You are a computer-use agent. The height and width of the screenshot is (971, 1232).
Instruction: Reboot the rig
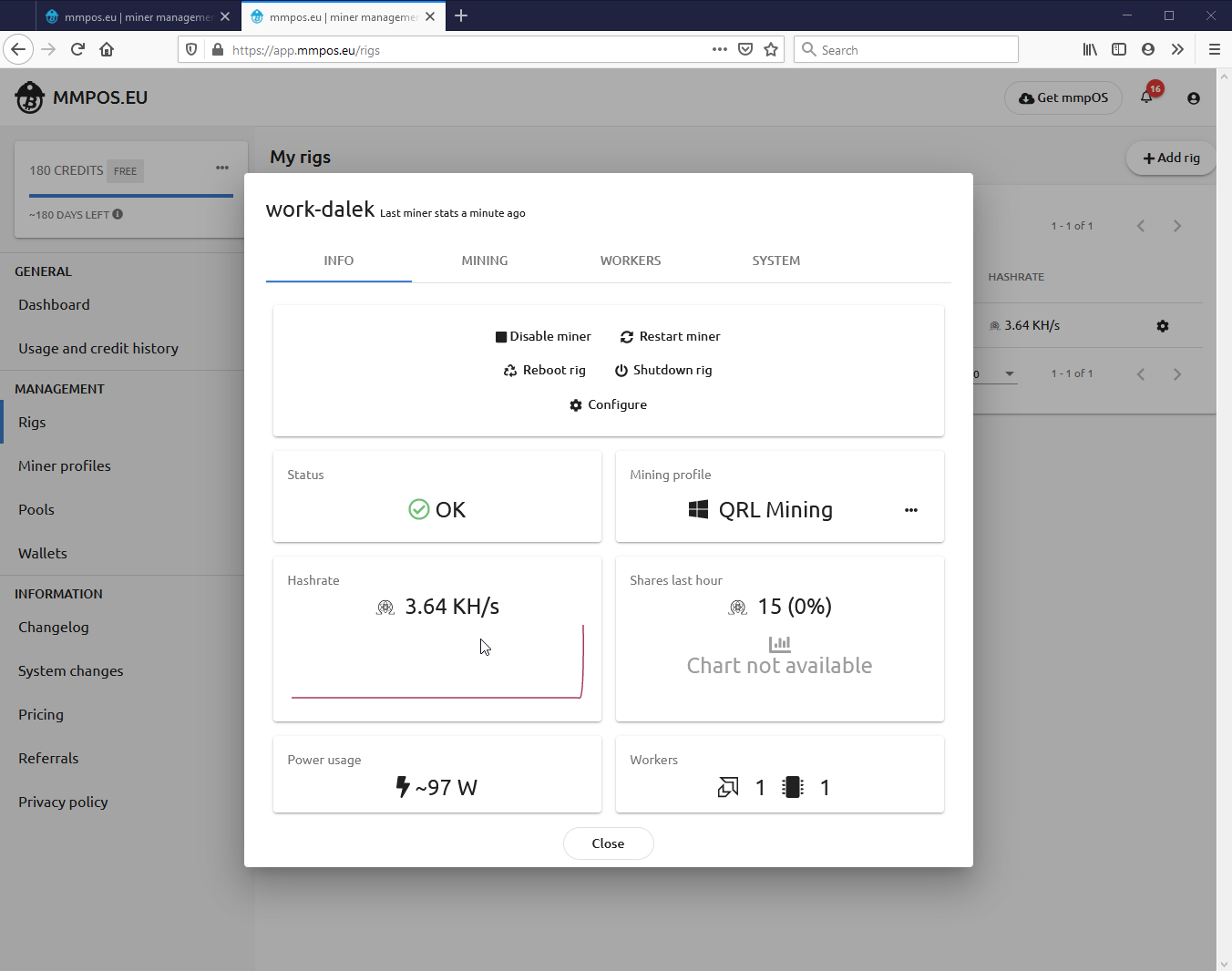[x=545, y=370]
